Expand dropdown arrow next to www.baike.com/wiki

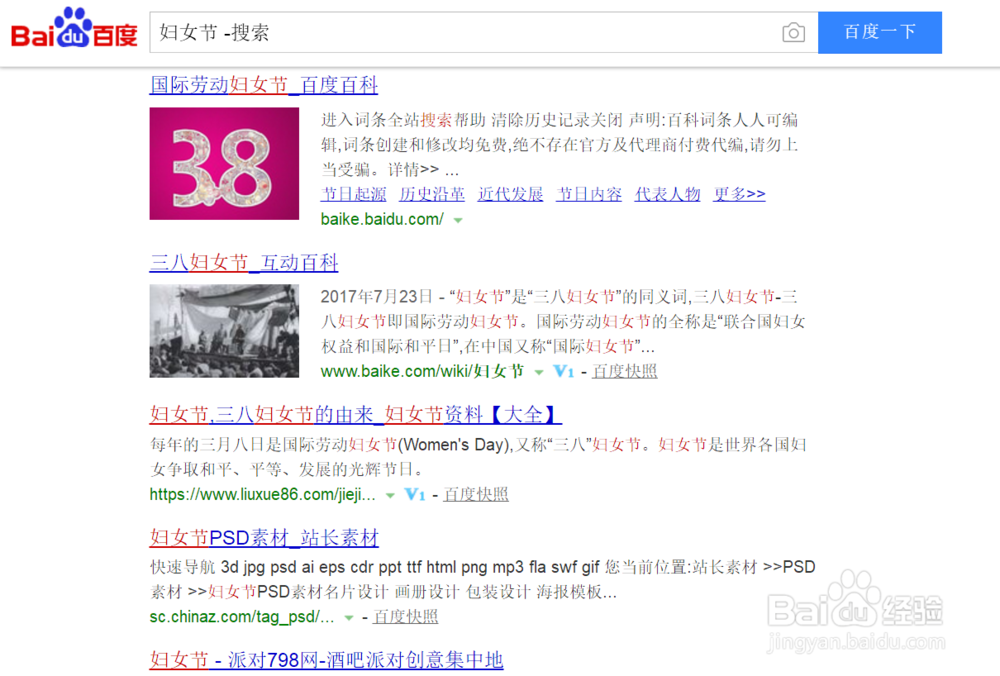click(x=539, y=372)
